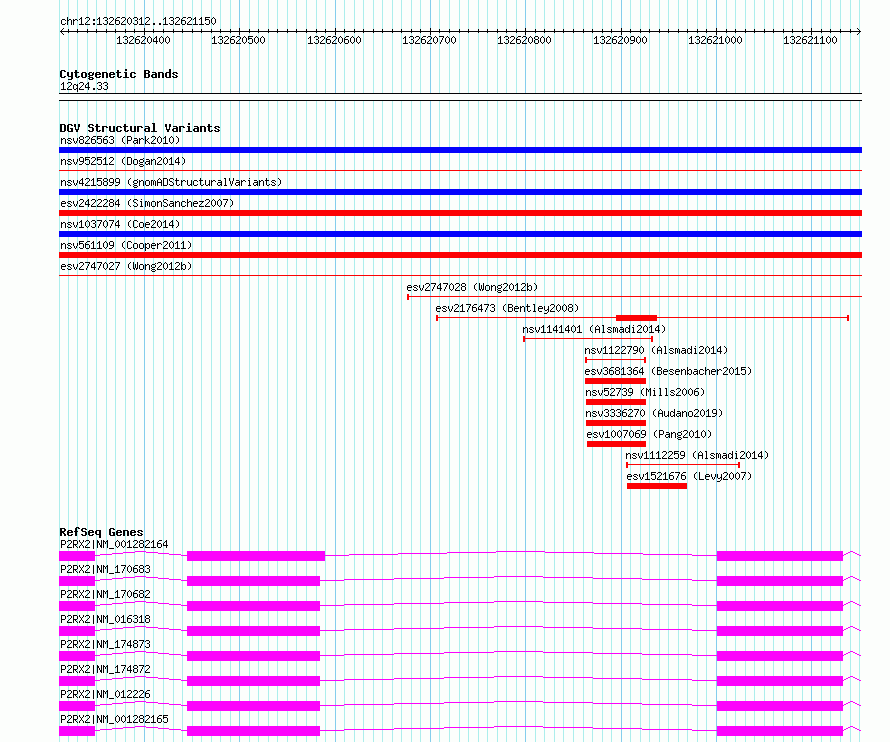Click the red bar under esv1007069

point(616,445)
